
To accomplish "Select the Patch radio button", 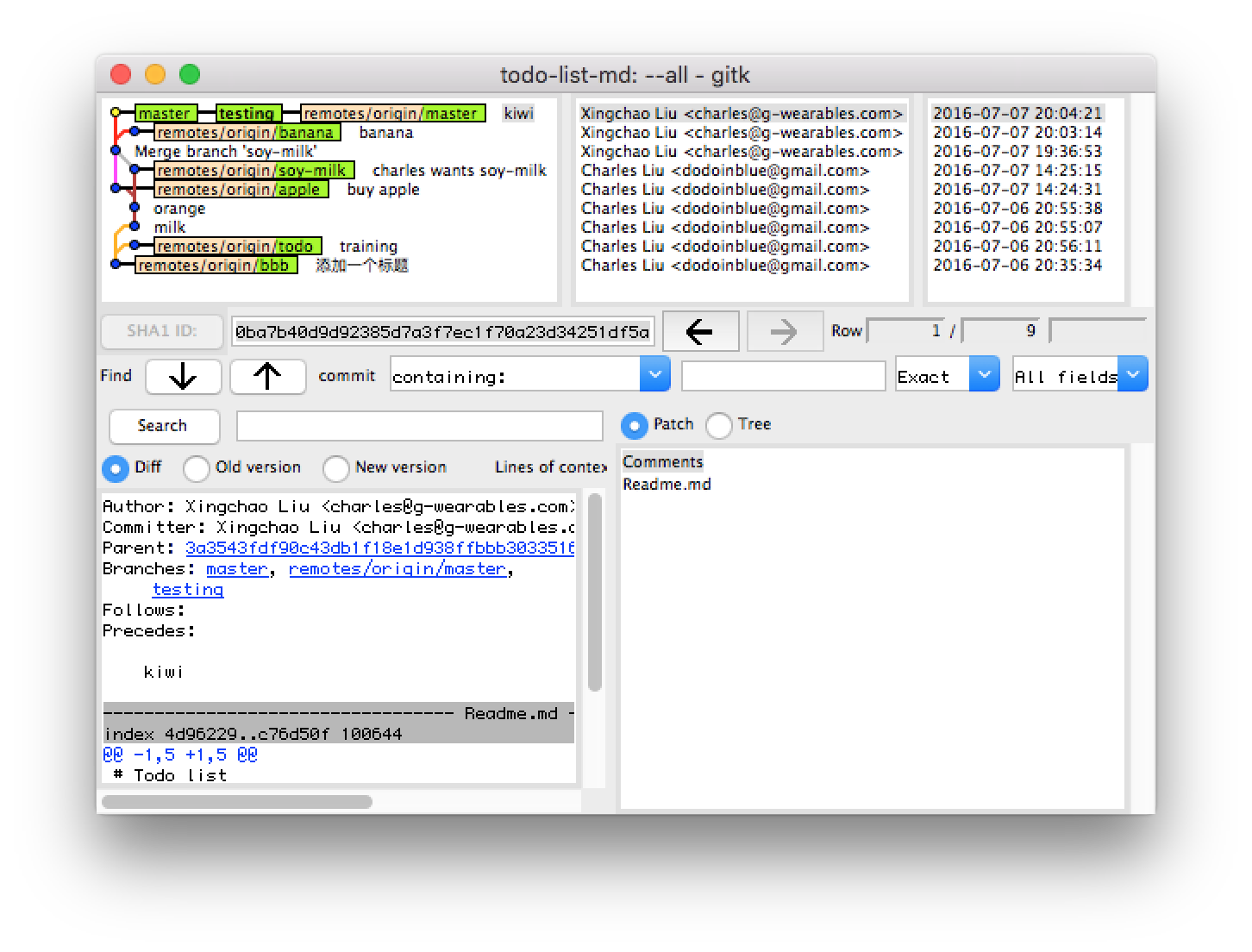I will coord(634,425).
